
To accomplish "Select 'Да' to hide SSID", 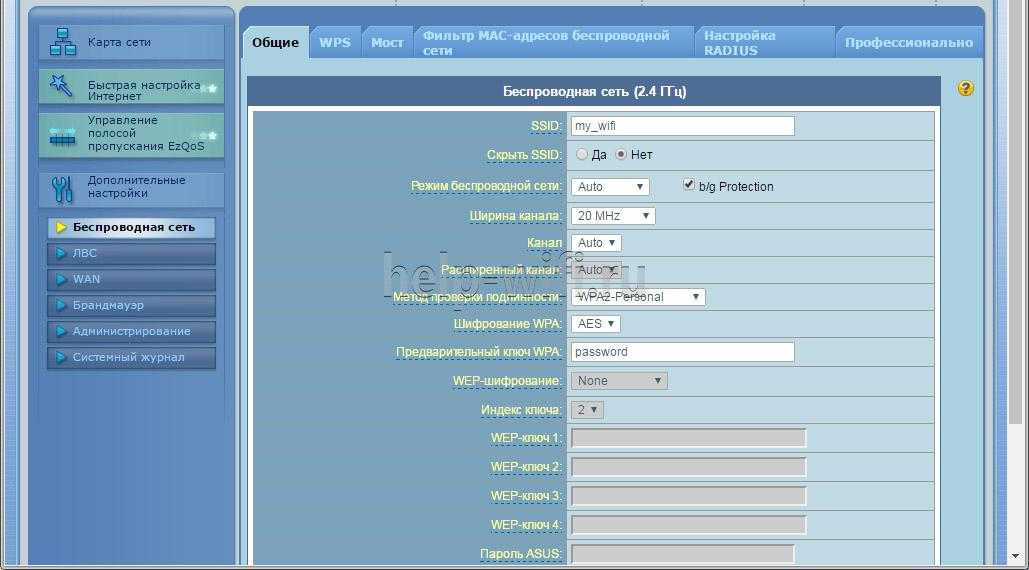I will [x=582, y=155].
